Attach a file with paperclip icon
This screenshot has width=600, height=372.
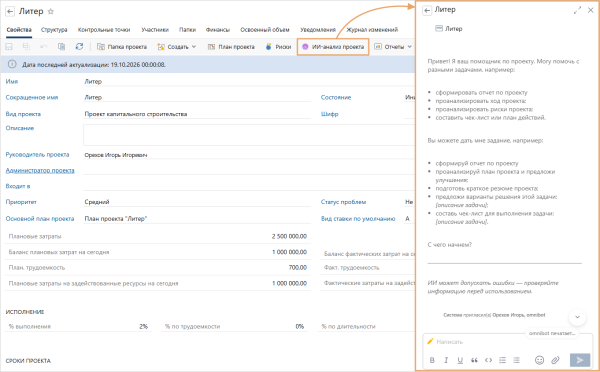555,360
